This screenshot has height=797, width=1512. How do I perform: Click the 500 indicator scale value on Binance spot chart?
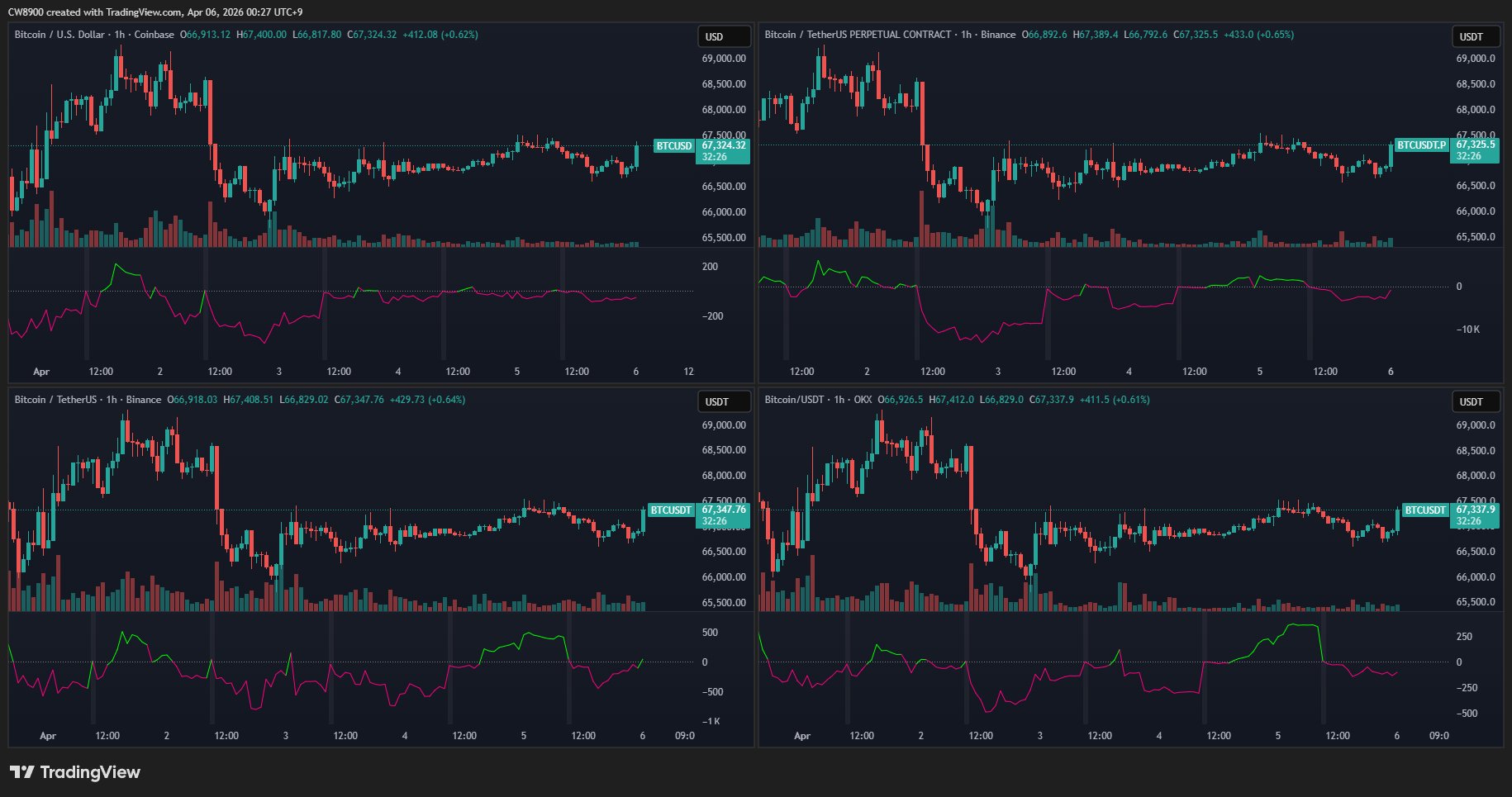(x=710, y=633)
